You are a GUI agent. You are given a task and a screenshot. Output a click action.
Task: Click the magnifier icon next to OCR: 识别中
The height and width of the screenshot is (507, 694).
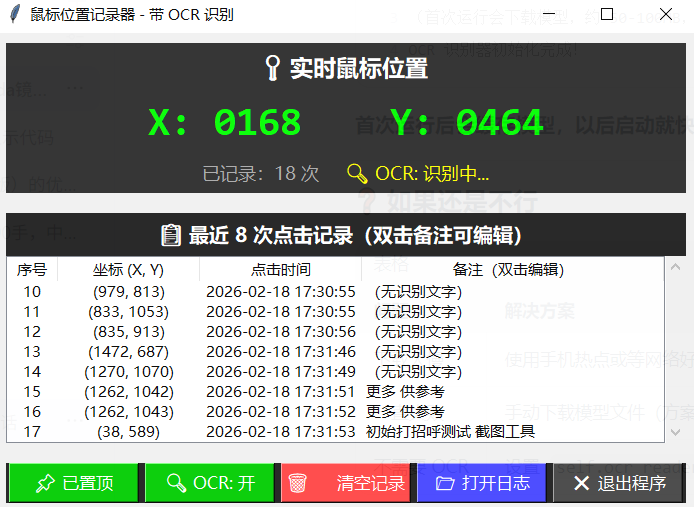tap(357, 174)
